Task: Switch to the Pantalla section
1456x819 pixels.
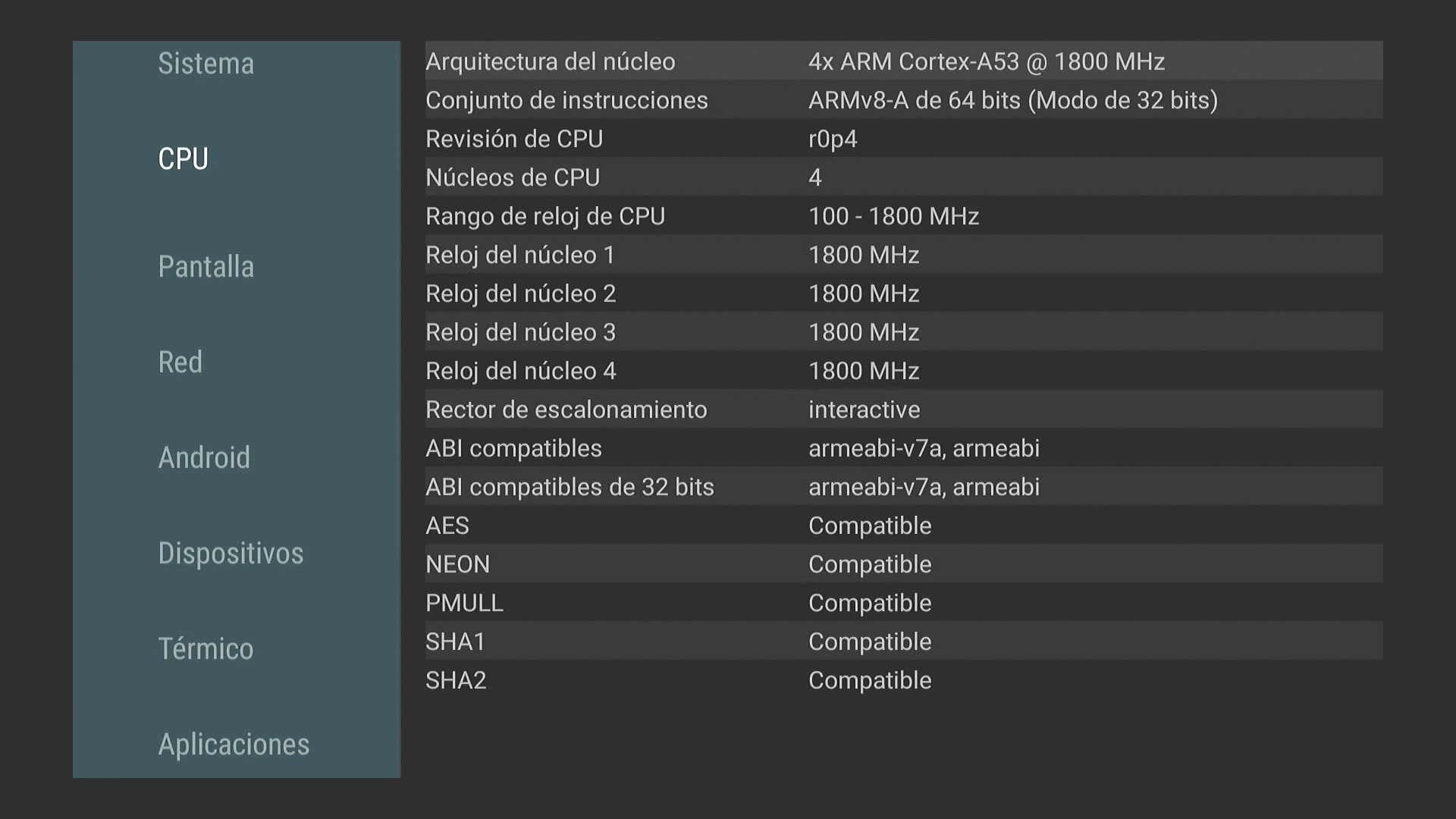Action: click(206, 267)
